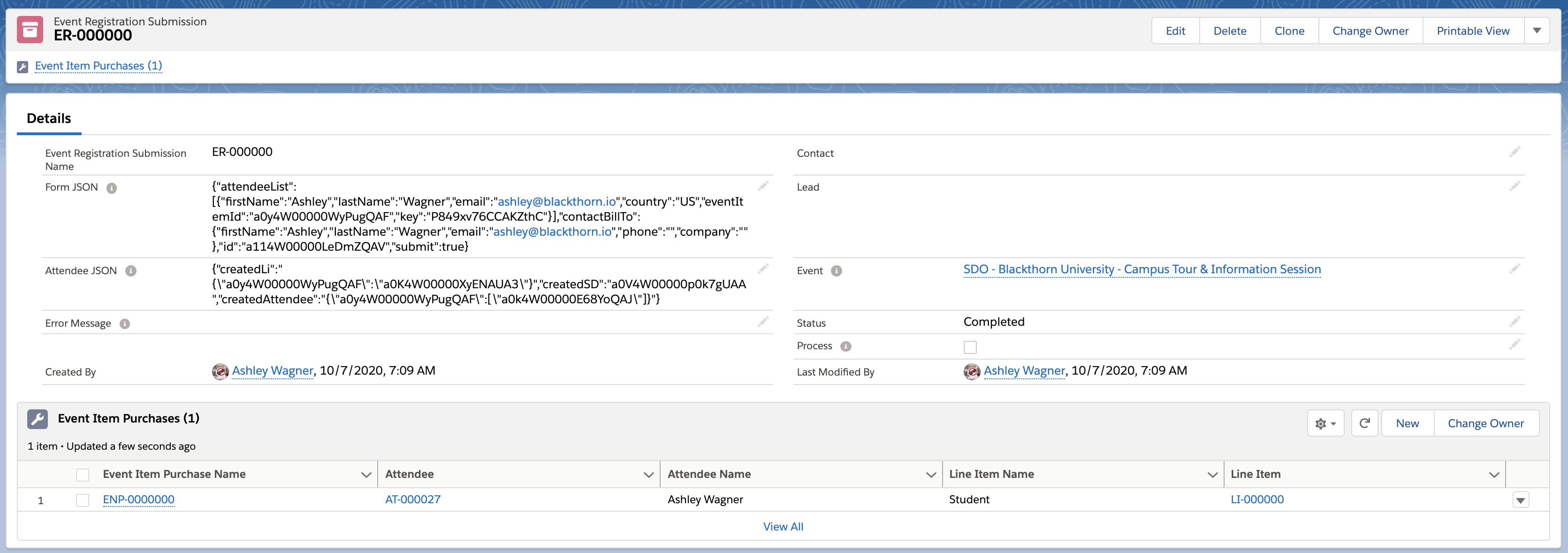Click the Event Item Purchases related list wrench icon
1568x553 pixels.
point(38,418)
